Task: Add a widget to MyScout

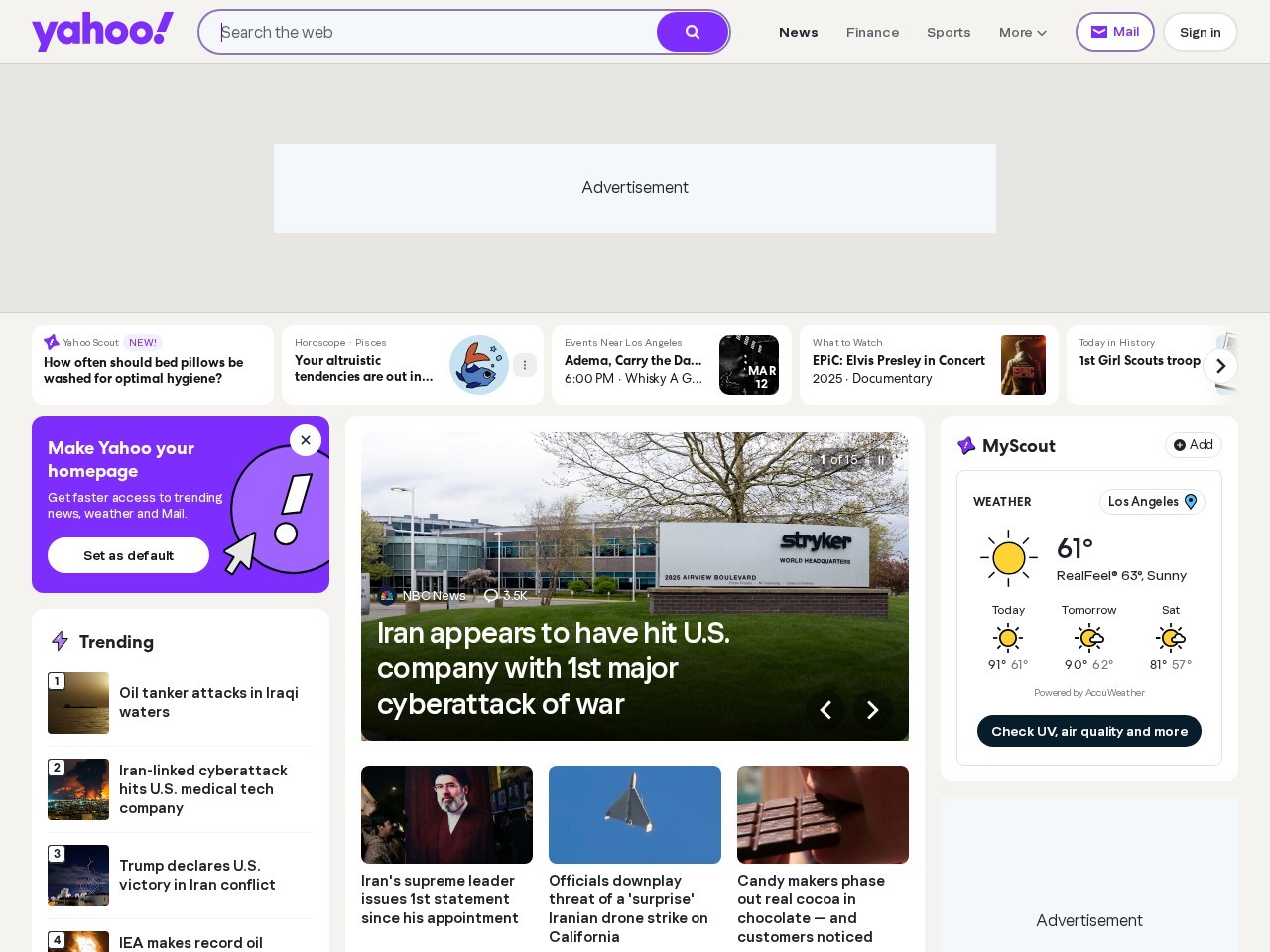Action: click(1193, 445)
